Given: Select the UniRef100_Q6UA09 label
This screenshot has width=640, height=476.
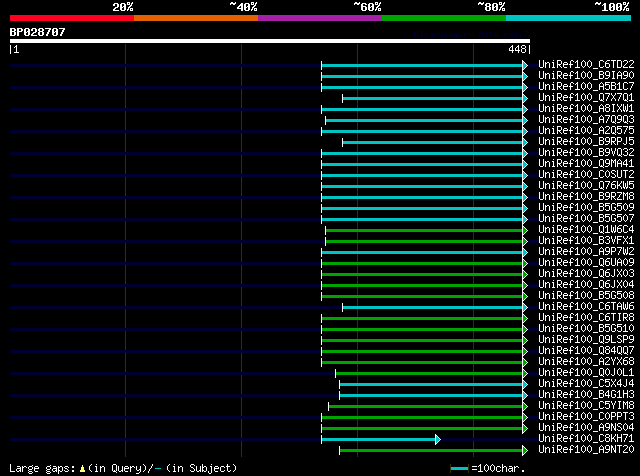Looking at the screenshot, I should pyautogui.click(x=586, y=263).
